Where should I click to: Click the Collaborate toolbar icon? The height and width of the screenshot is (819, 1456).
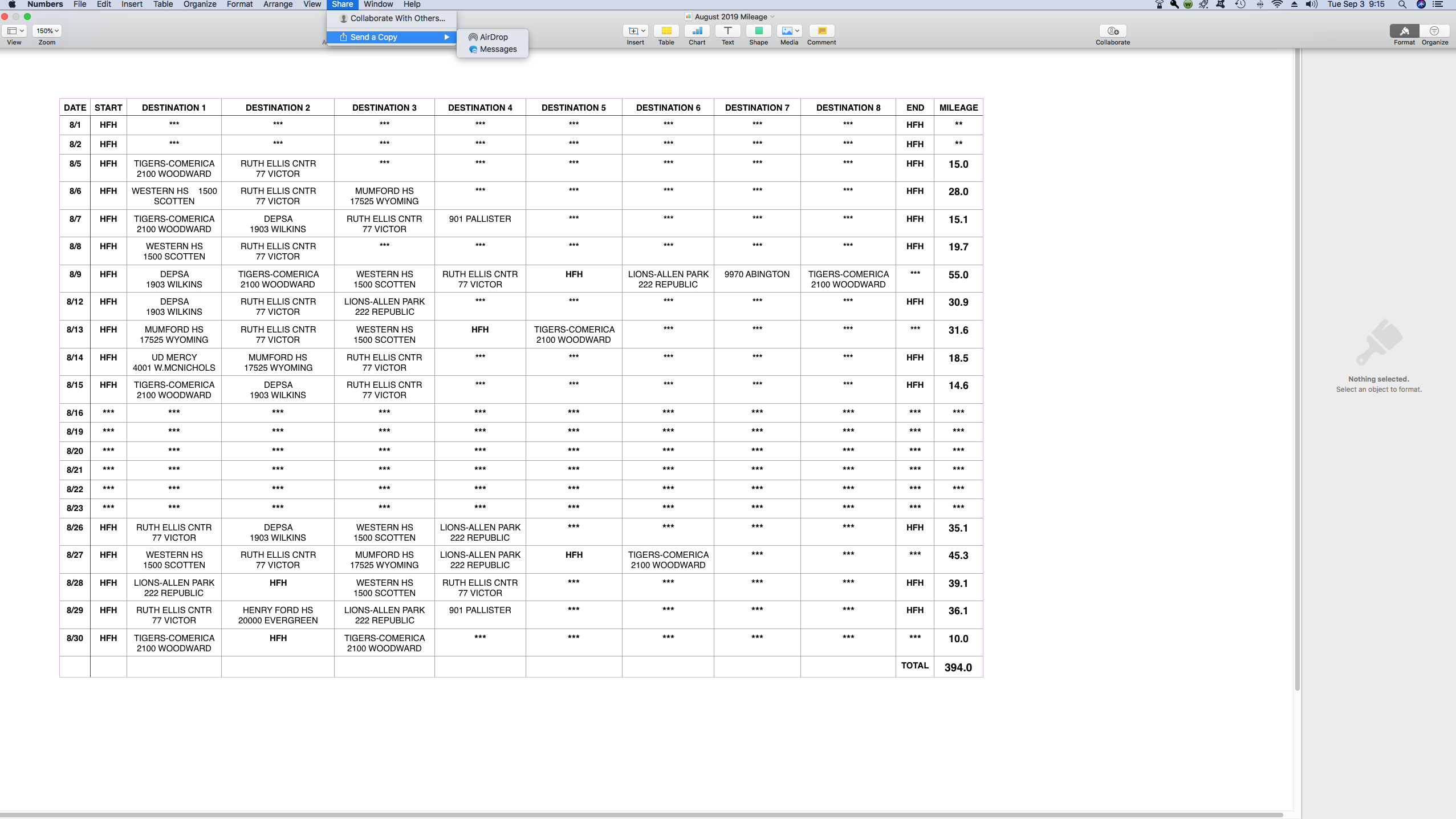pos(1112,31)
